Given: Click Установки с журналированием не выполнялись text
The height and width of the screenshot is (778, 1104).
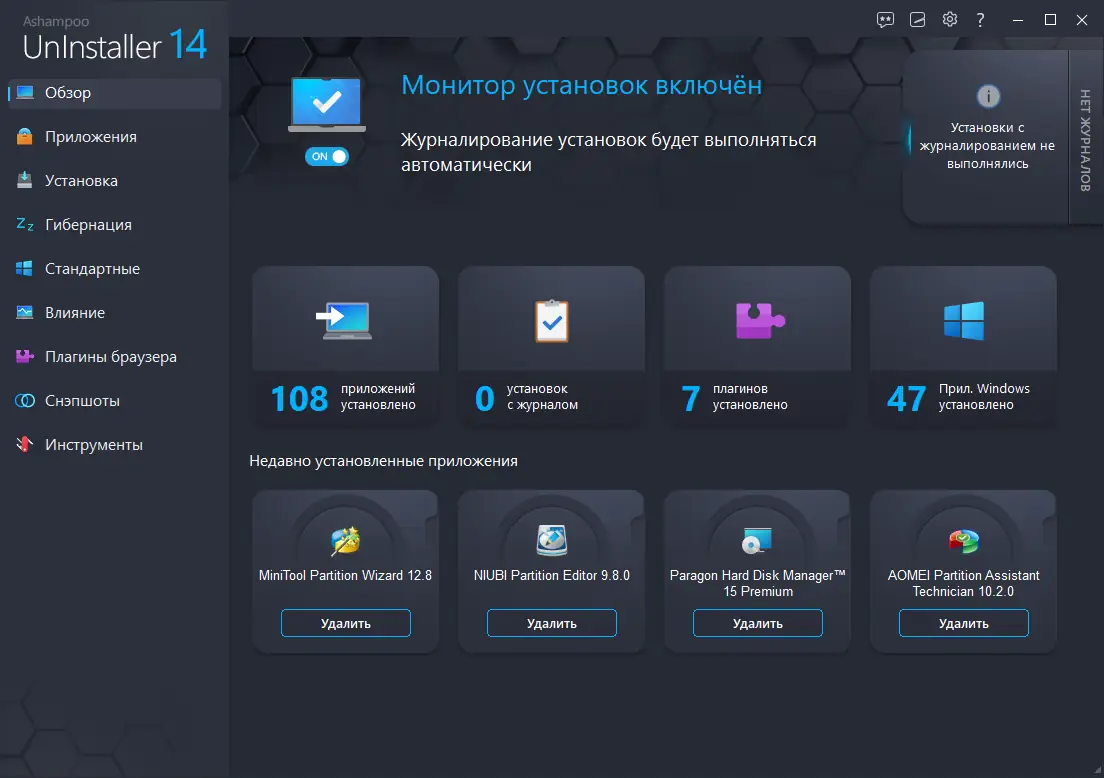Looking at the screenshot, I should click(987, 146).
